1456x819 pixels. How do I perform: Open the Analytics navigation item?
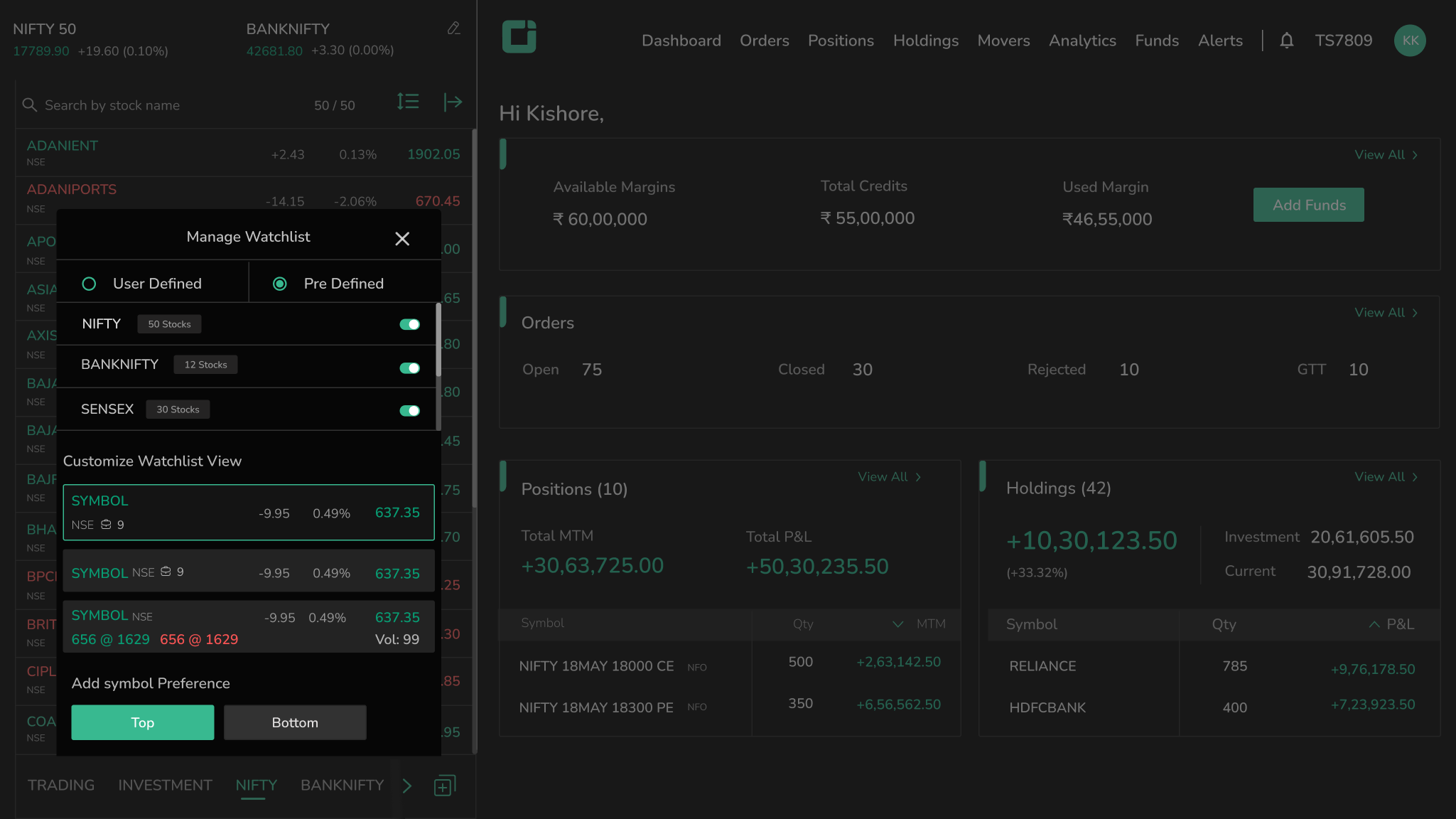pos(1082,41)
